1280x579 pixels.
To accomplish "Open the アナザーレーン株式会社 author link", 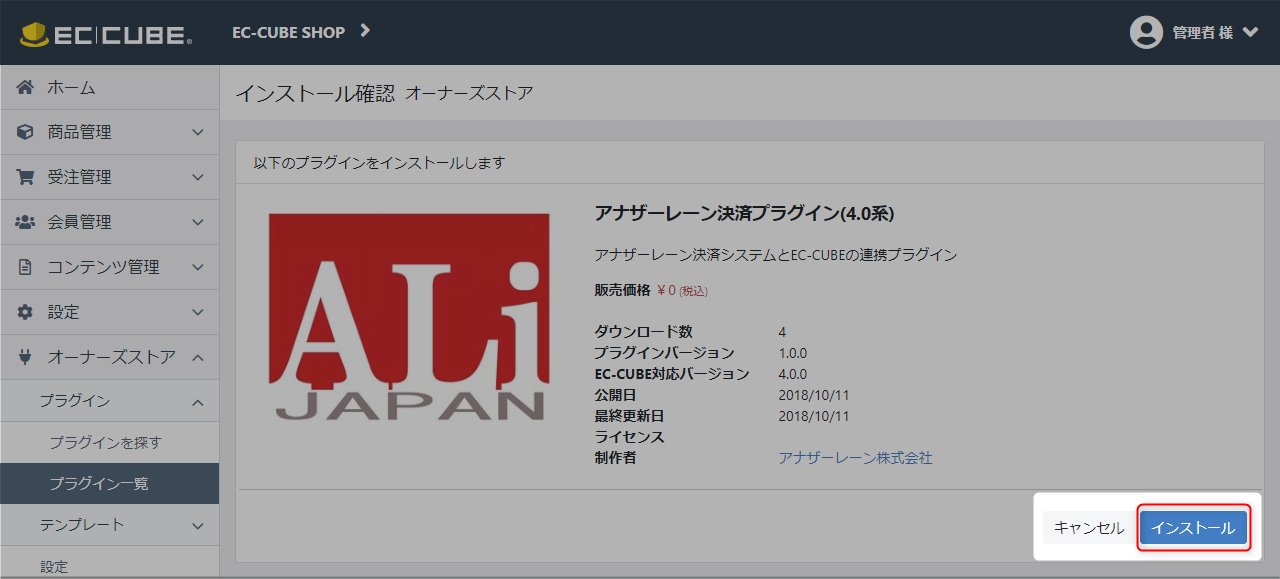I will 855,458.
